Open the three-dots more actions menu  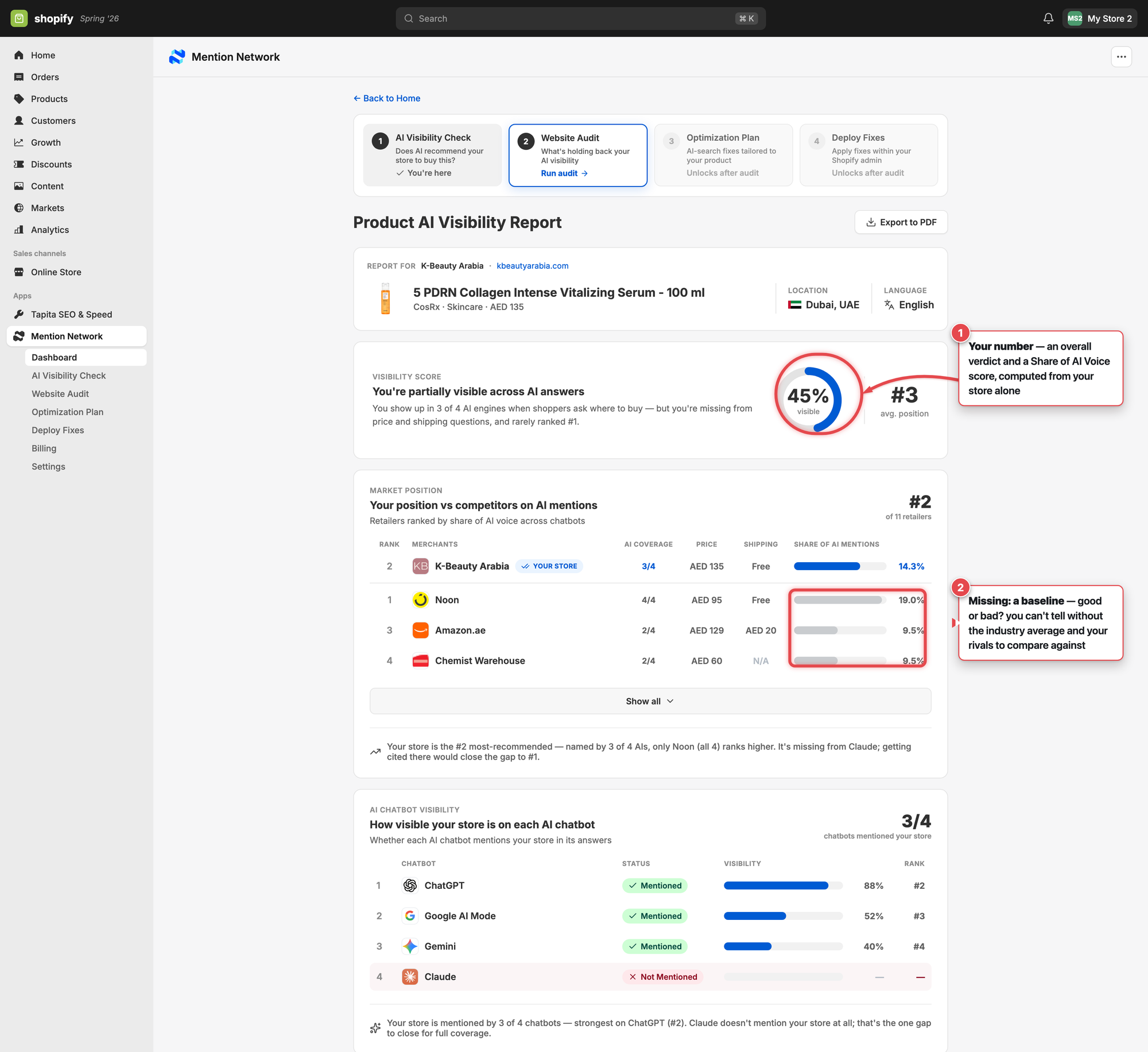(x=1121, y=57)
